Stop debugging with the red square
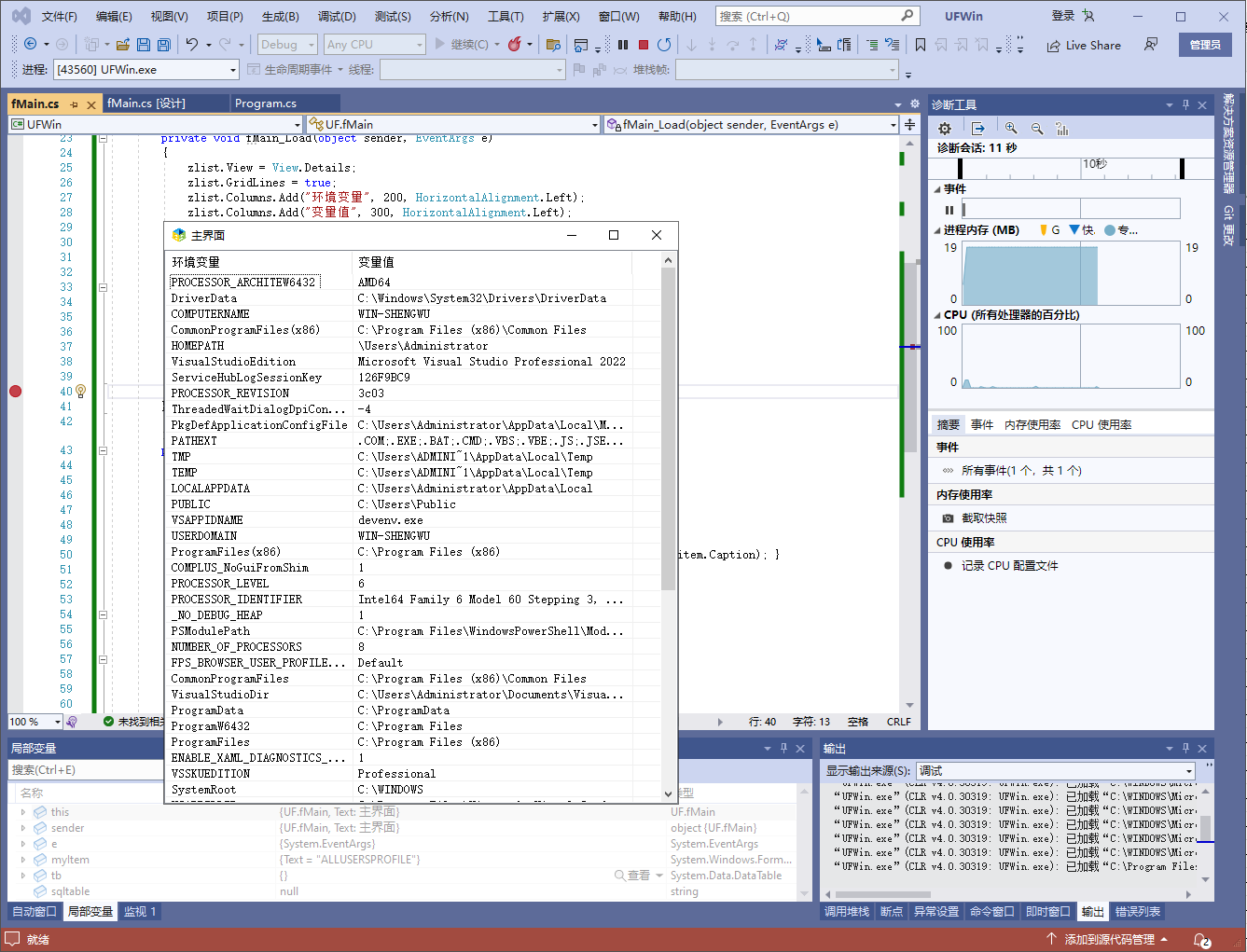 pyautogui.click(x=644, y=44)
